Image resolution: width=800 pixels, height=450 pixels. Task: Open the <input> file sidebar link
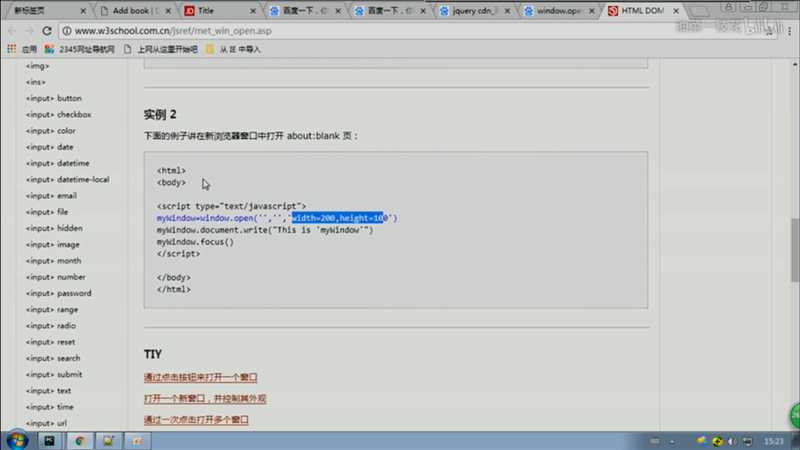47,212
